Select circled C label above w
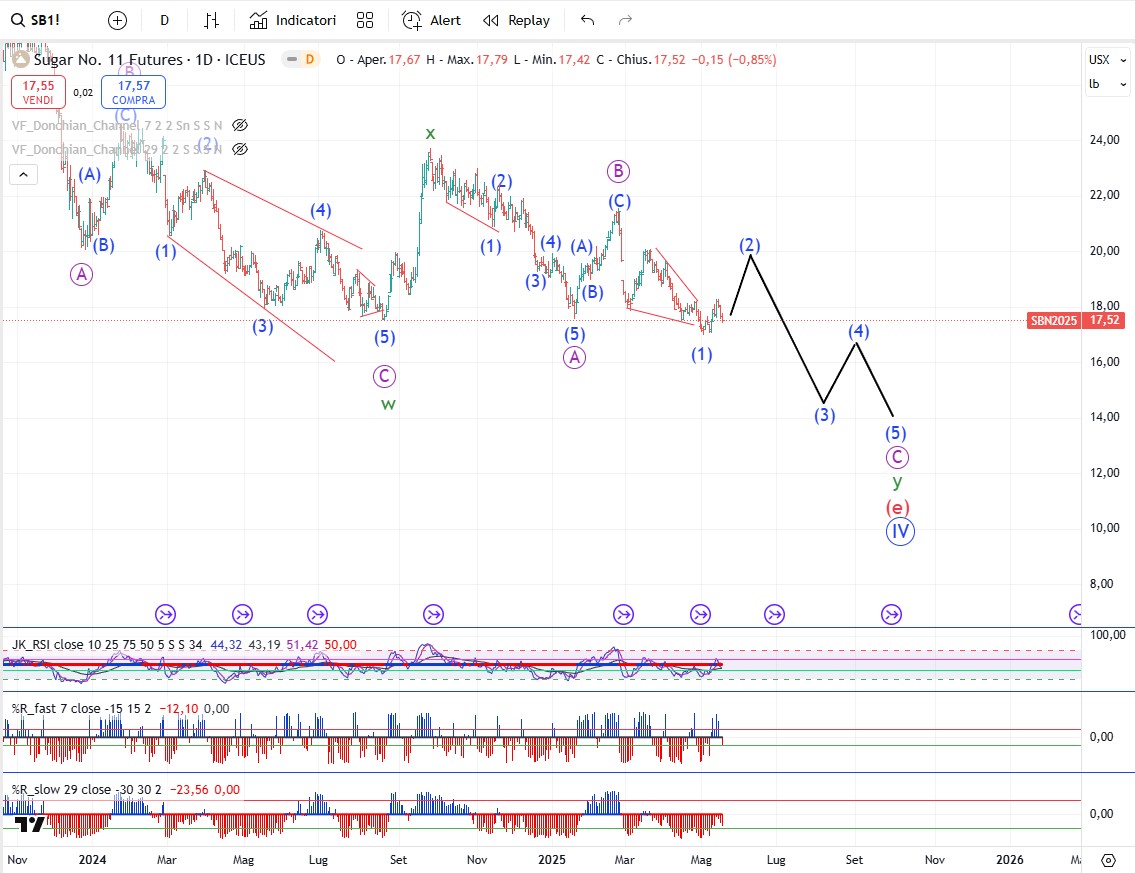This screenshot has width=1135, height=873. 384,376
